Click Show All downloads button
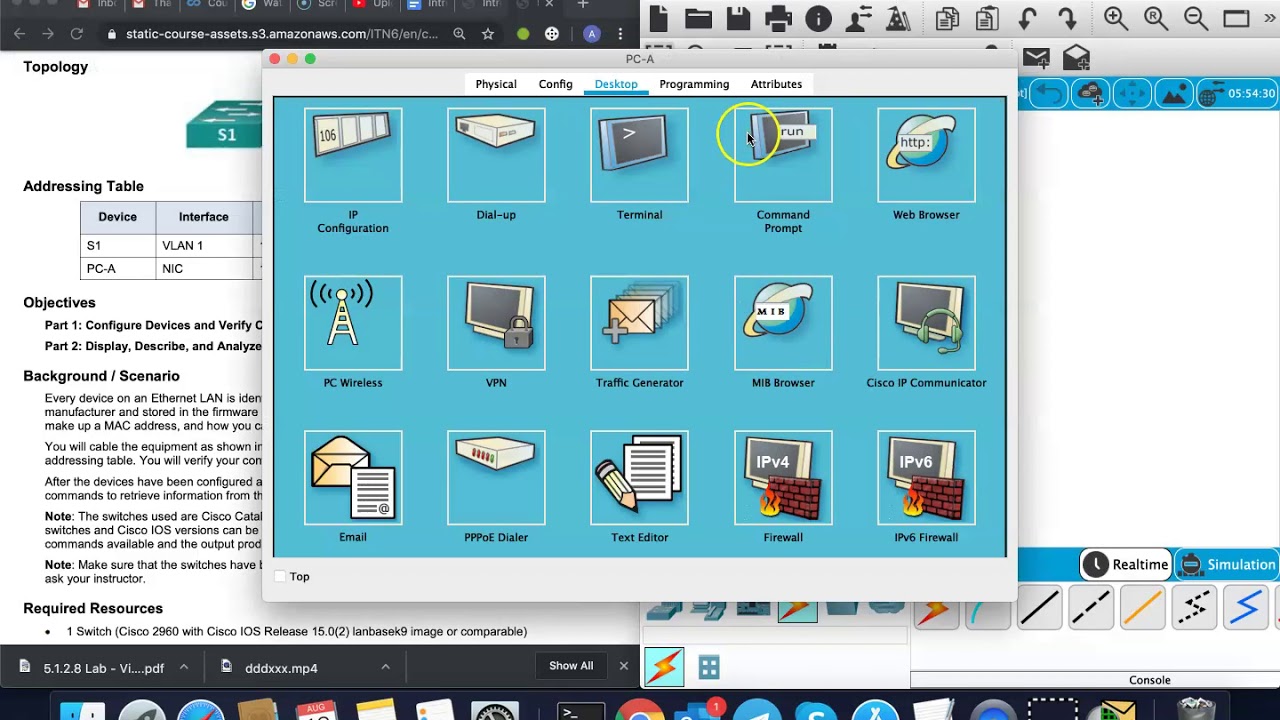This screenshot has height=720, width=1280. tap(571, 666)
